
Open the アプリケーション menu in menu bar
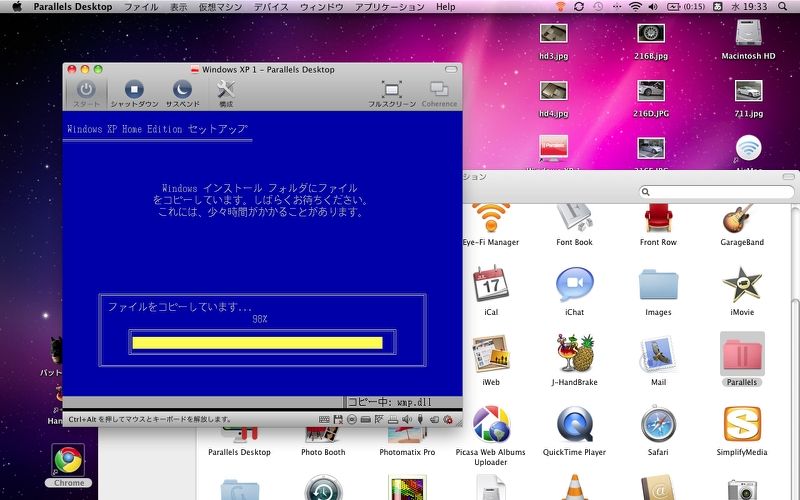coord(390,7)
